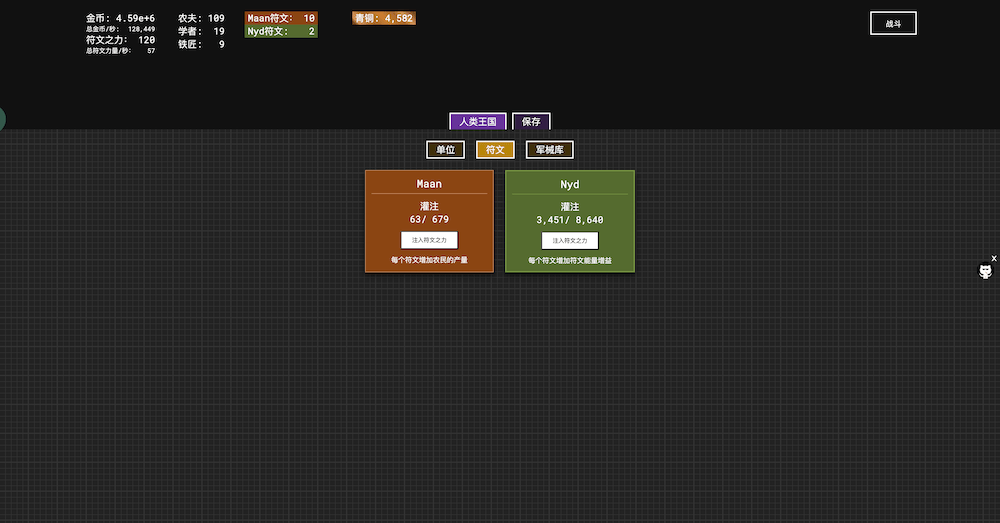Click the 青铜 bronze resource badge
The image size is (1000, 523).
(383, 18)
